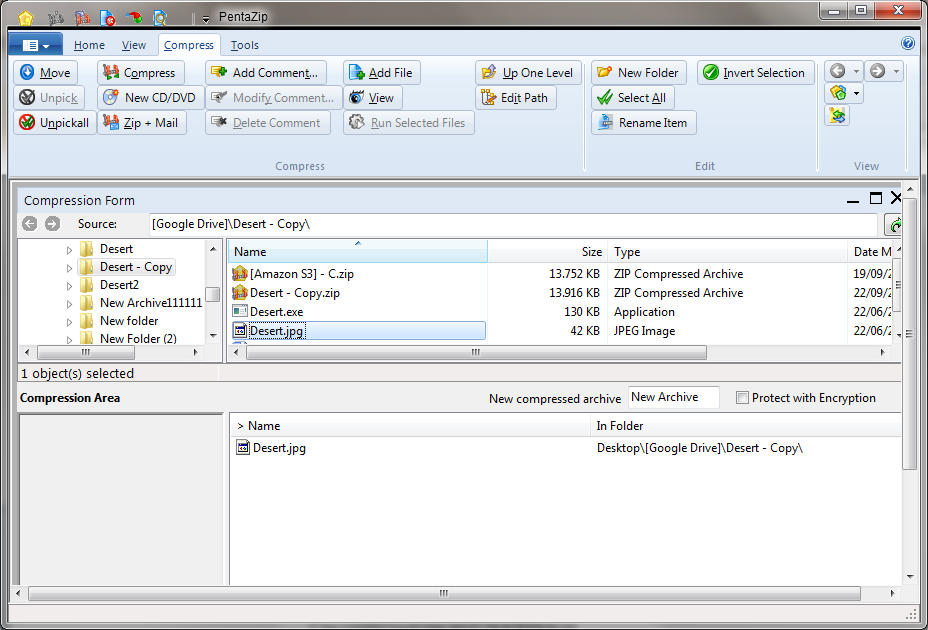Expand the Desert2 folder node
This screenshot has height=630, width=928.
coord(69,286)
